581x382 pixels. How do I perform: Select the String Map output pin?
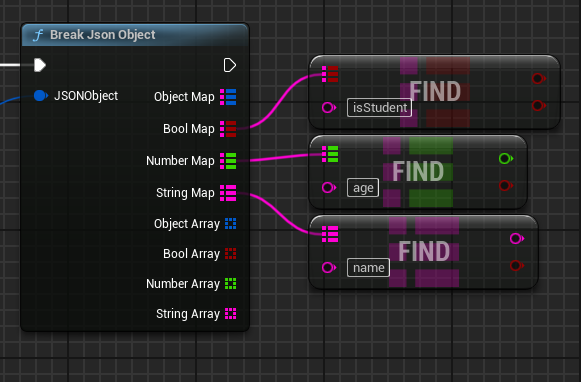[228, 193]
